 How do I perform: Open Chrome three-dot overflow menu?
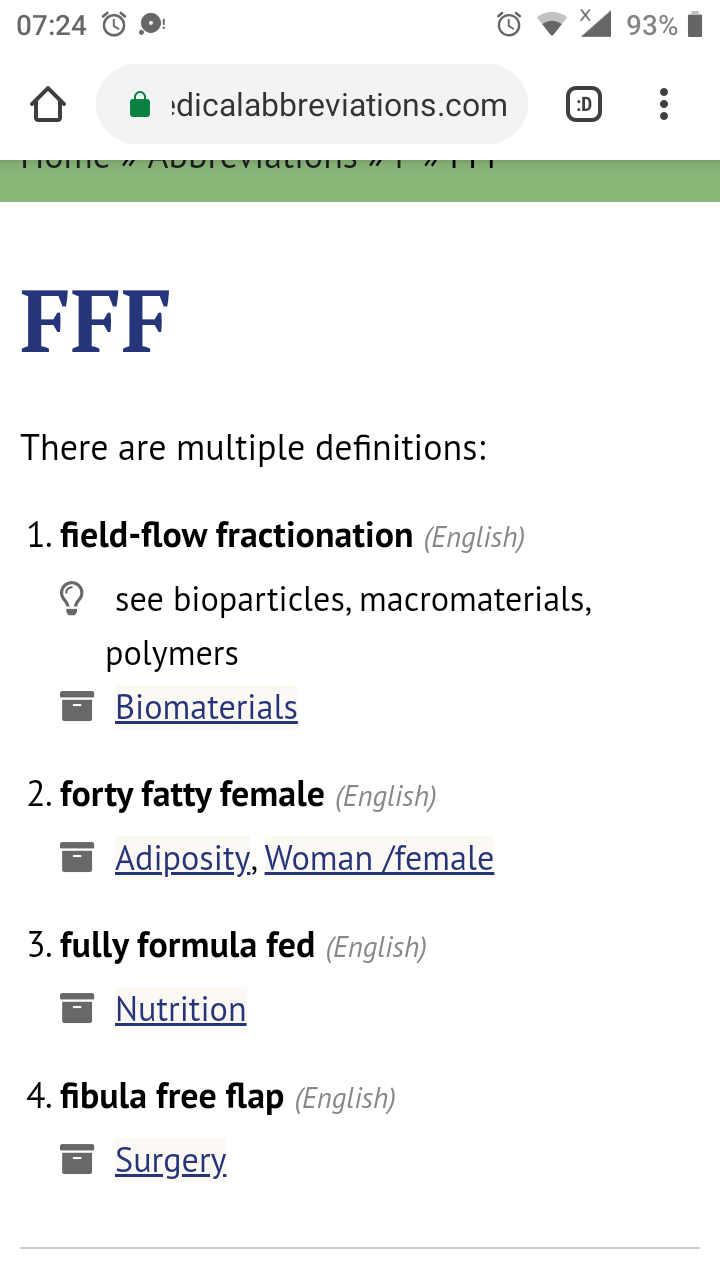tap(664, 104)
